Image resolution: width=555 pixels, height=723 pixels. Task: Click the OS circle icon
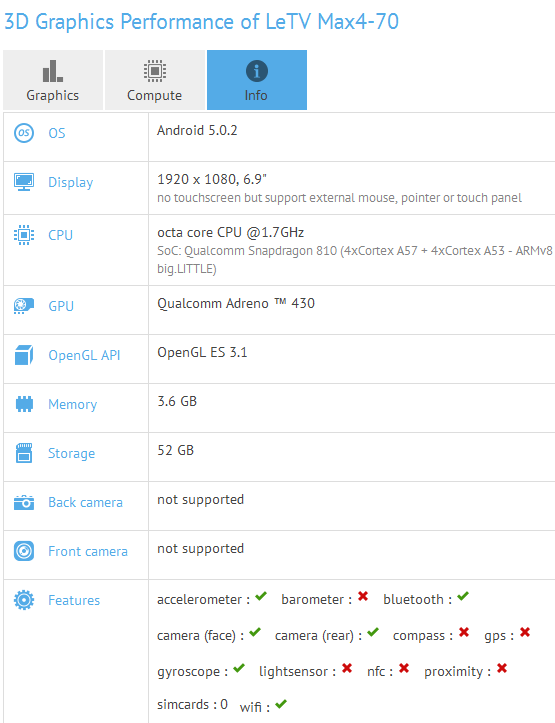pyautogui.click(x=24, y=133)
